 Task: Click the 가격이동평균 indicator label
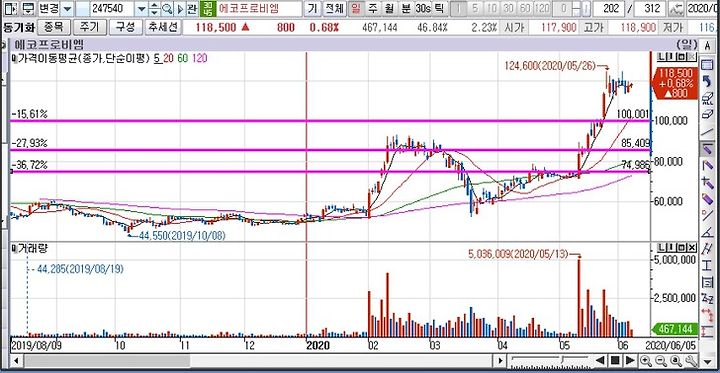(84, 58)
